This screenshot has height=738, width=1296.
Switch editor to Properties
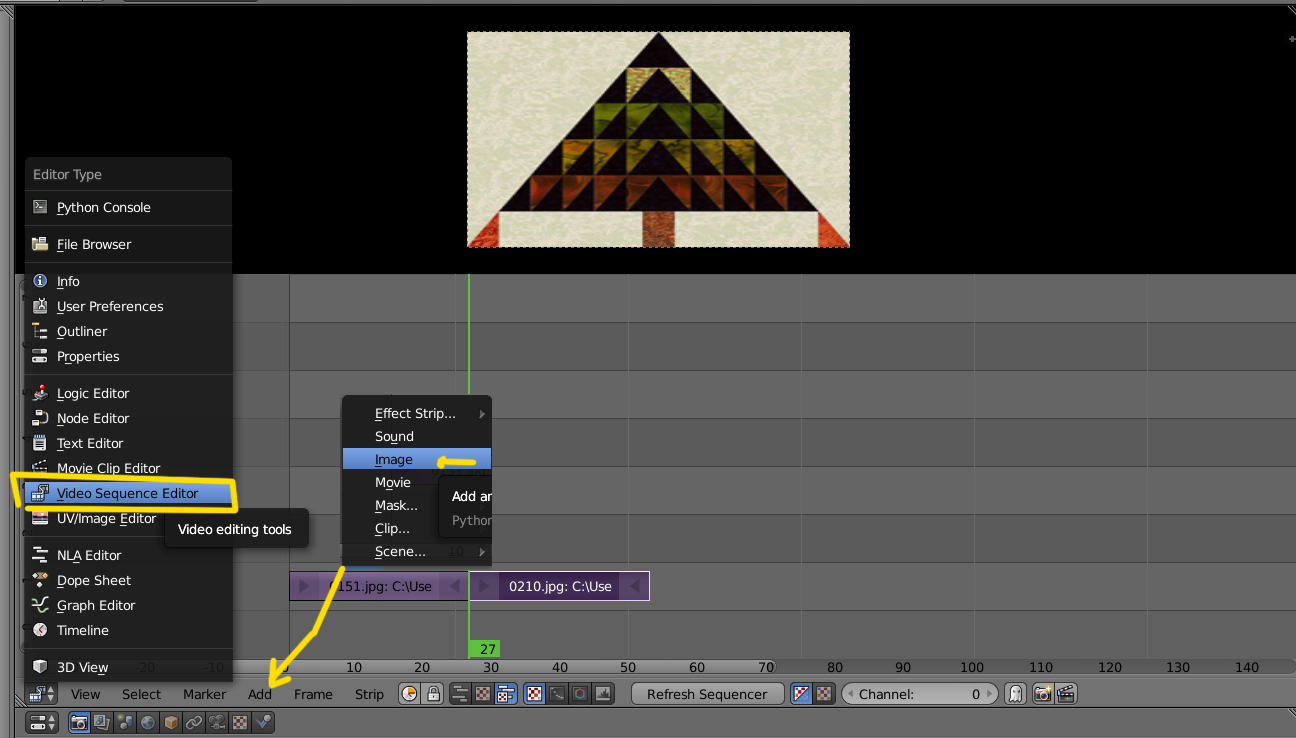point(128,356)
